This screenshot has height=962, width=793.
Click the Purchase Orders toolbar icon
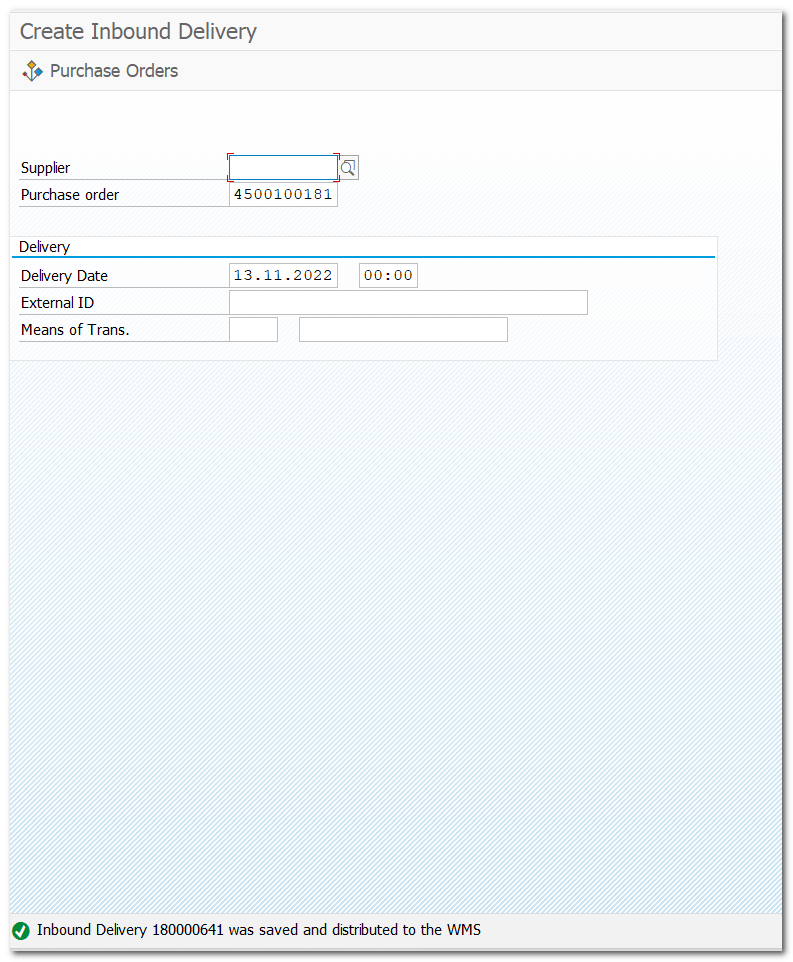click(x=33, y=71)
